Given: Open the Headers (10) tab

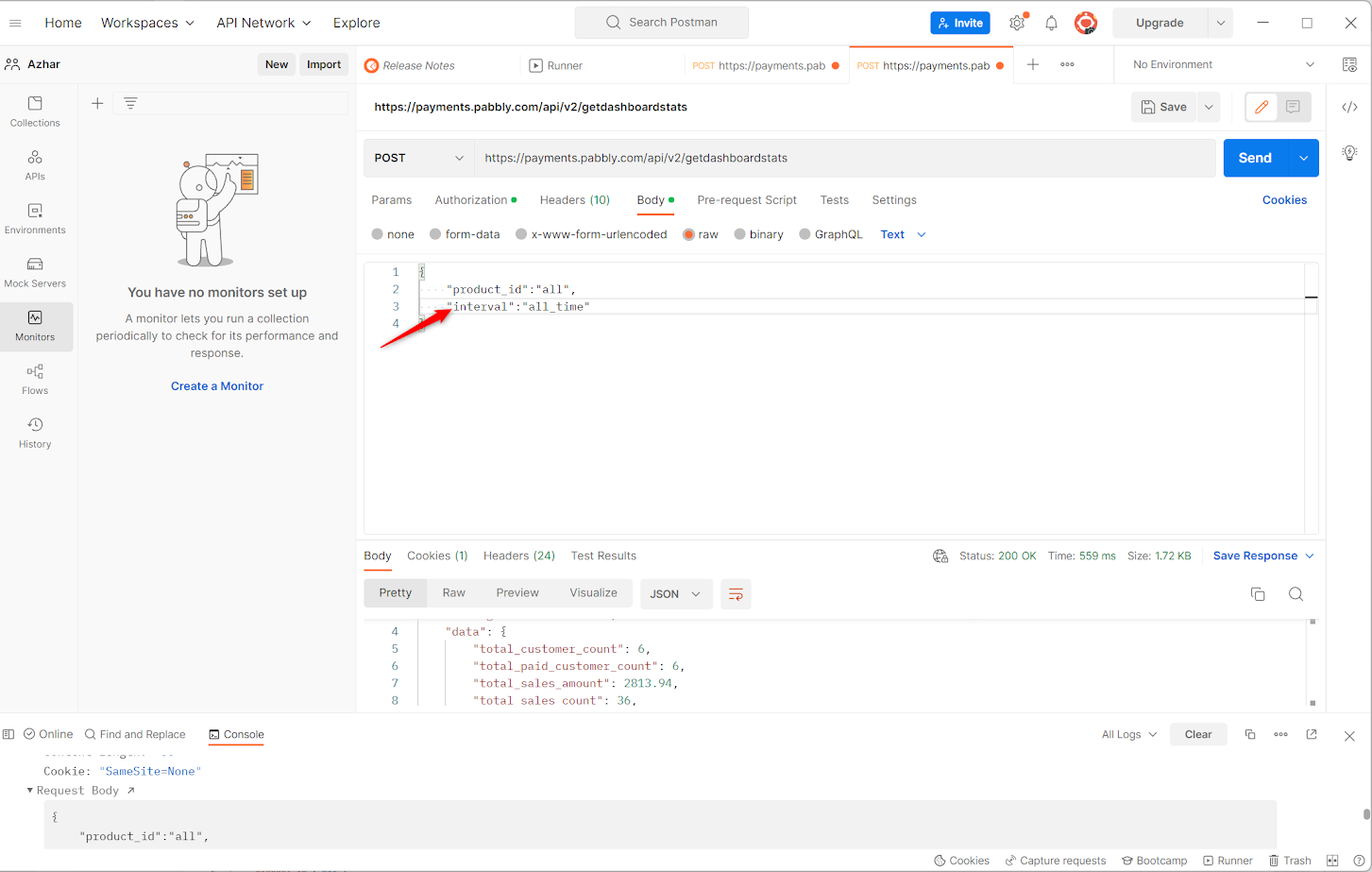Looking at the screenshot, I should click(x=575, y=199).
